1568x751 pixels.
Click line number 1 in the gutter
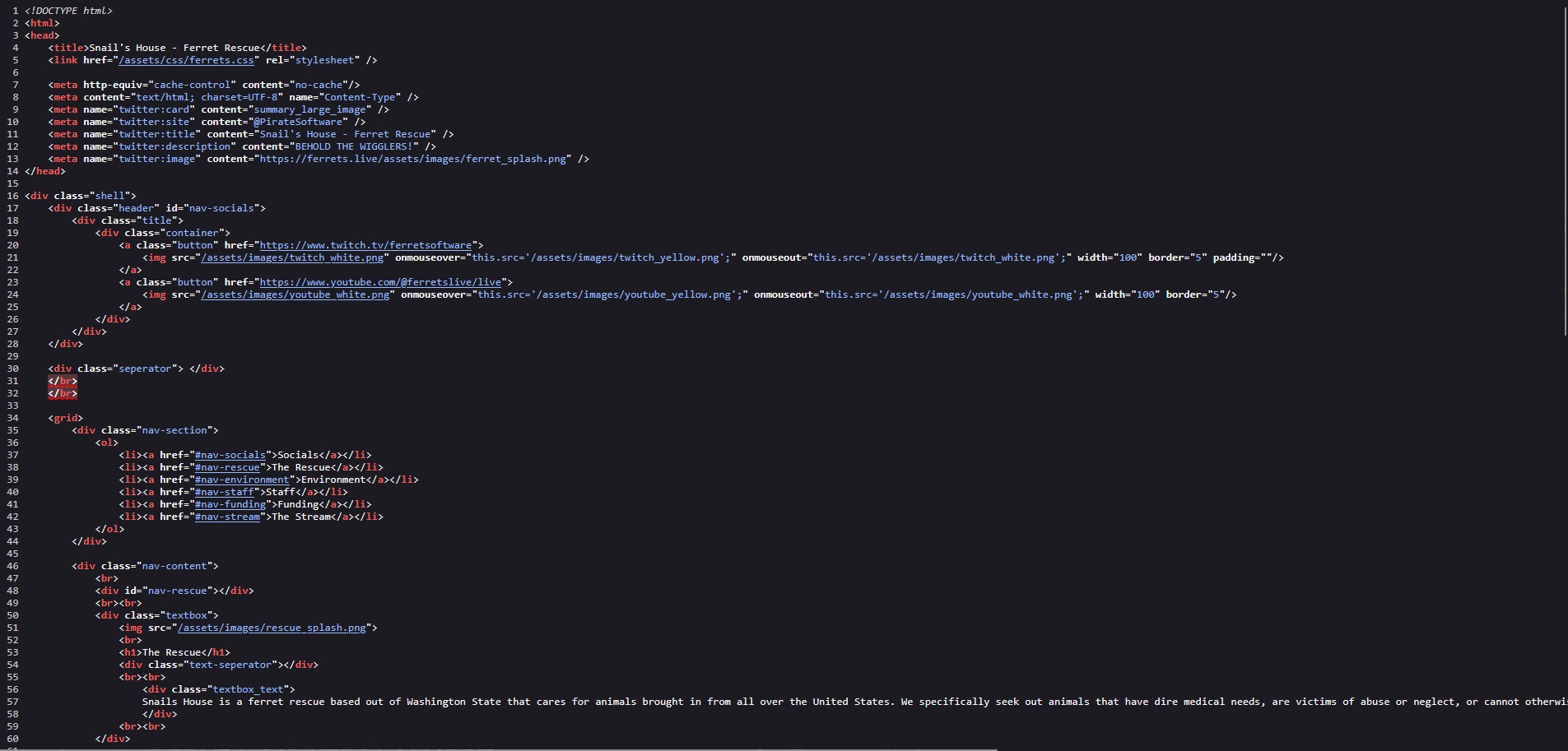coord(15,11)
